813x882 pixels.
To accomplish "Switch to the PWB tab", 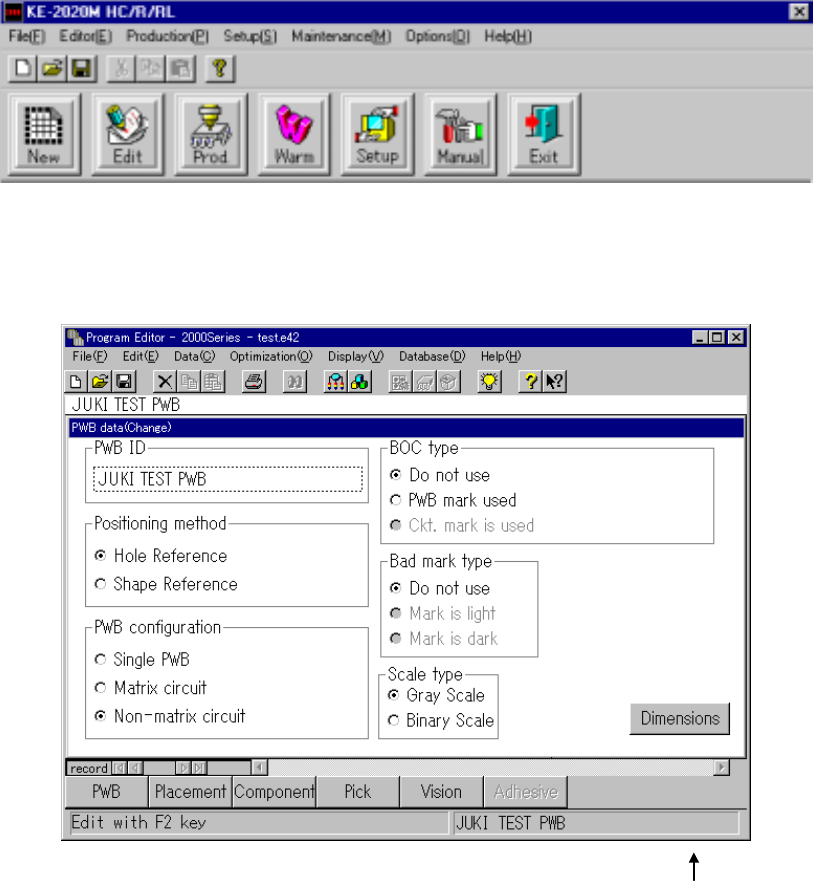I will (x=106, y=792).
